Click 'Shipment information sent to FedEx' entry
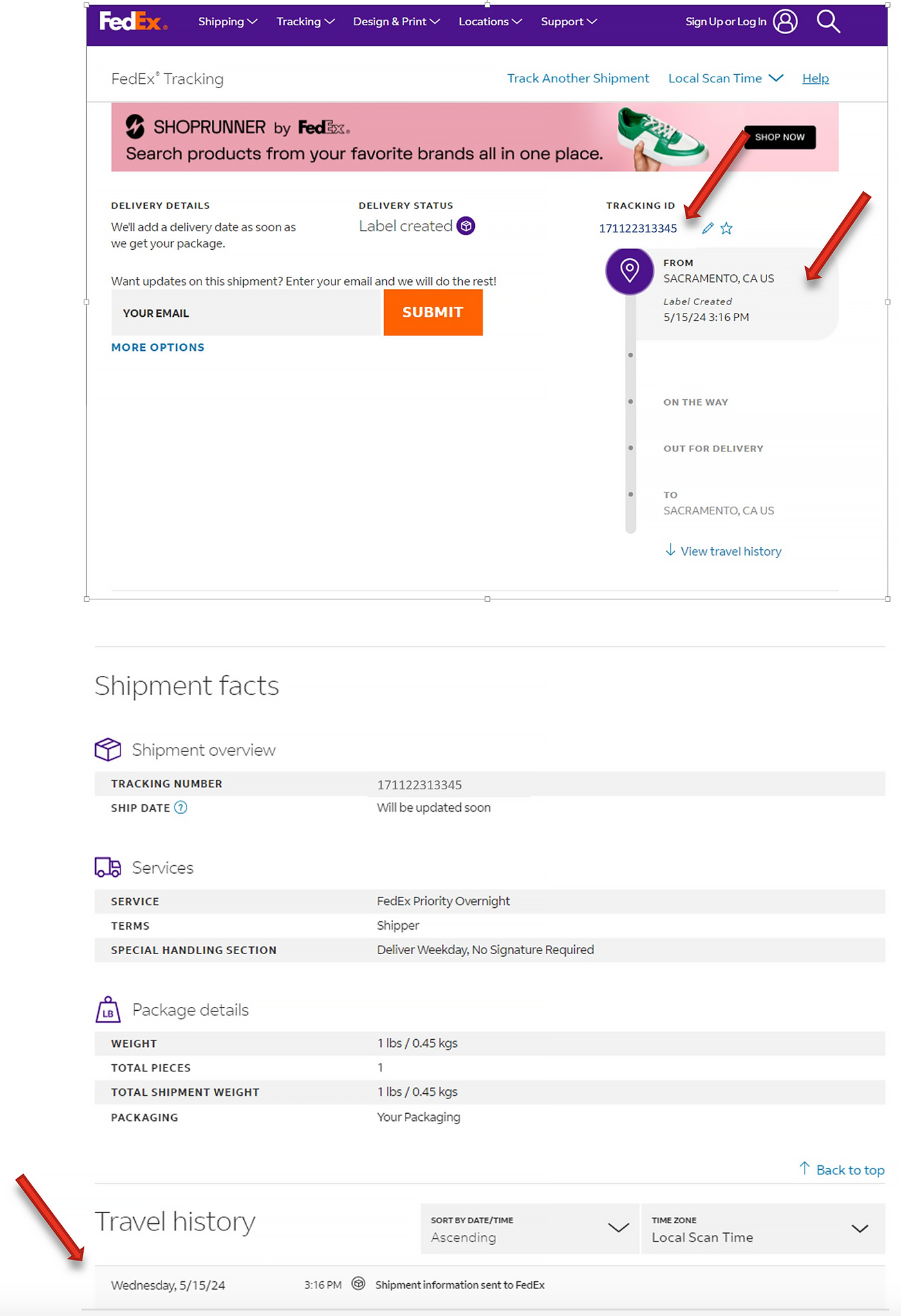The image size is (901, 1316). [x=460, y=1284]
